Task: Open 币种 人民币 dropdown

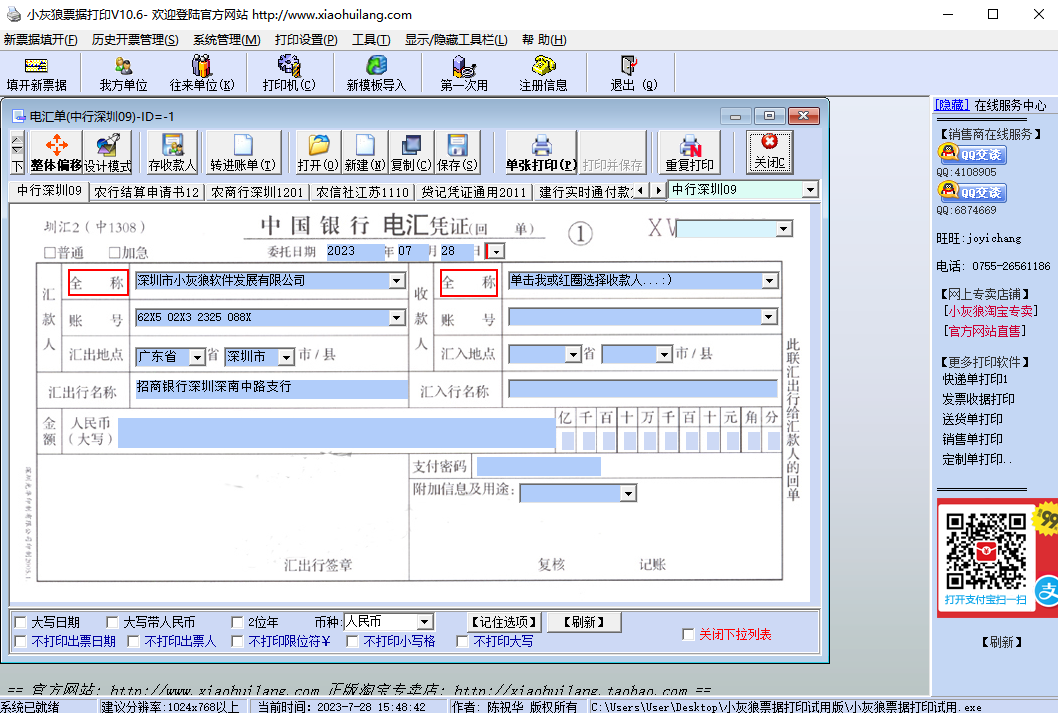Action: [424, 622]
